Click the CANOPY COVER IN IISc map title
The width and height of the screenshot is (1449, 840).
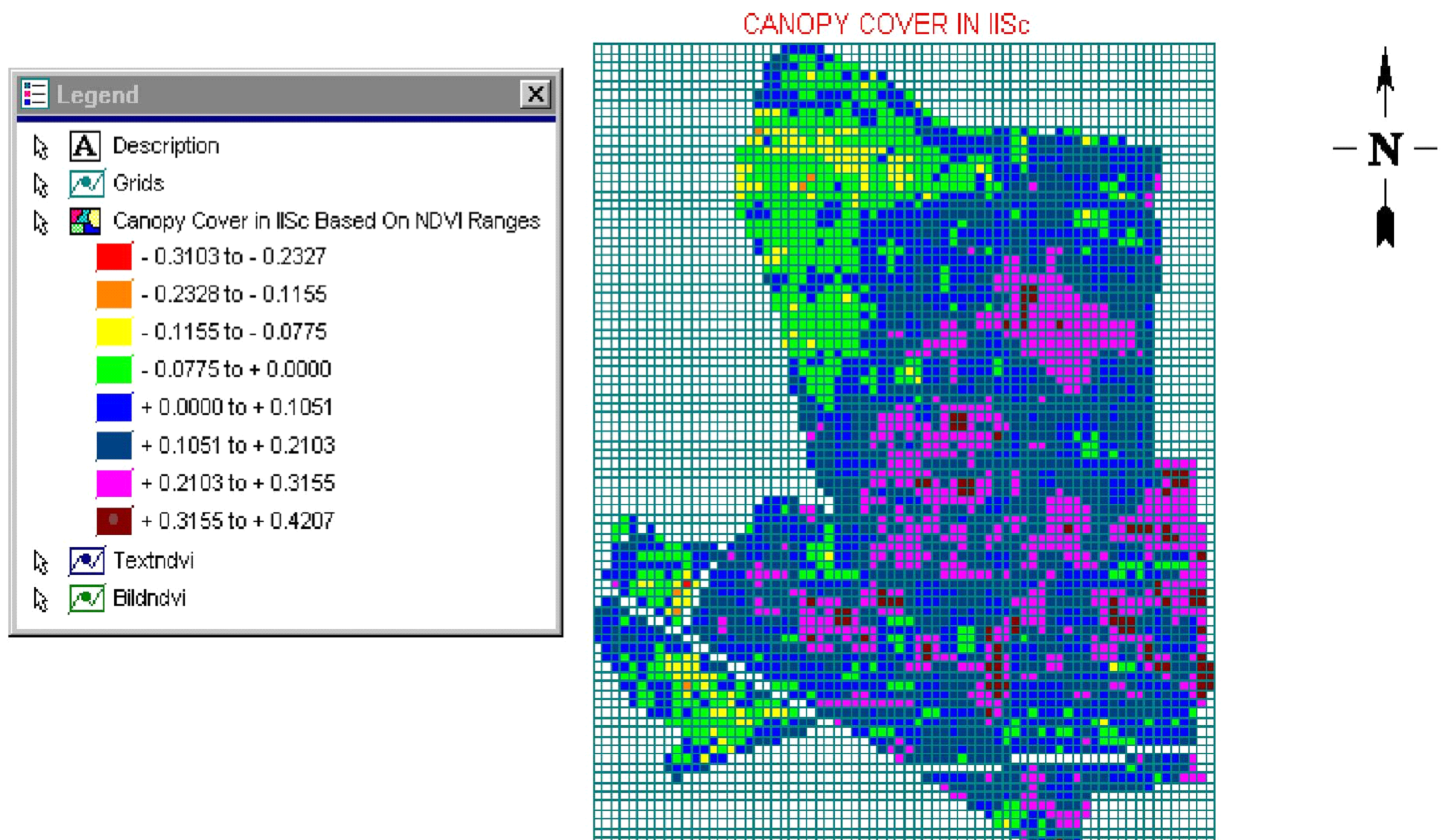886,25
